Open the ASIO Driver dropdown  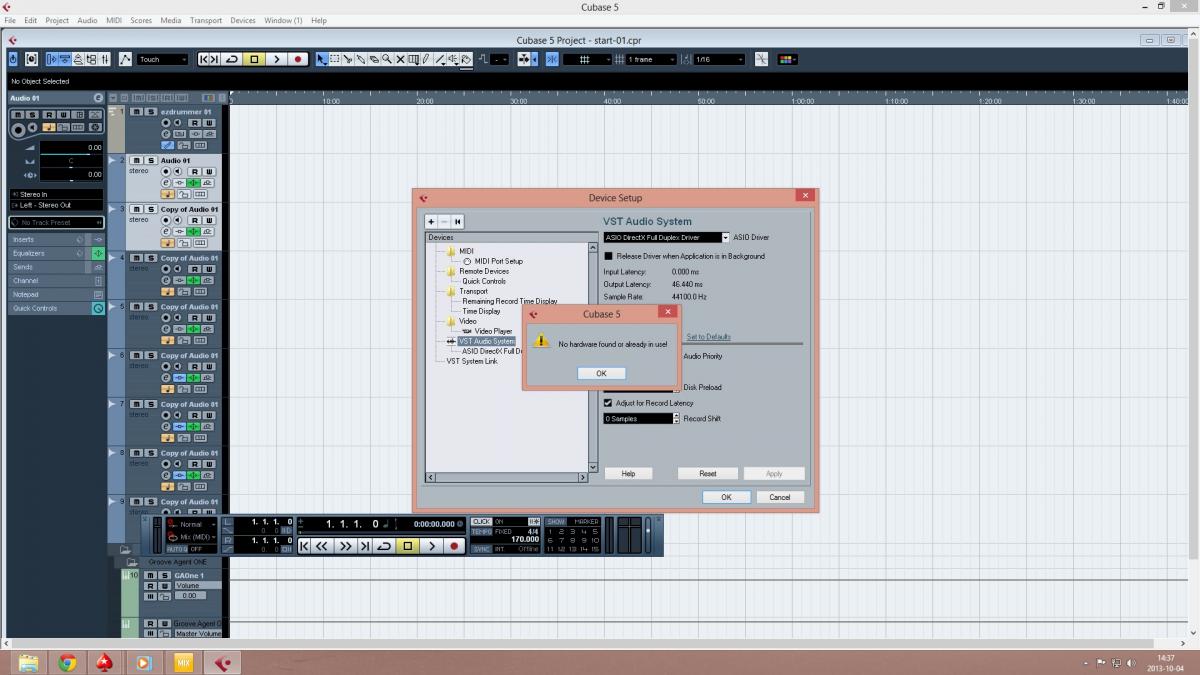(x=726, y=238)
